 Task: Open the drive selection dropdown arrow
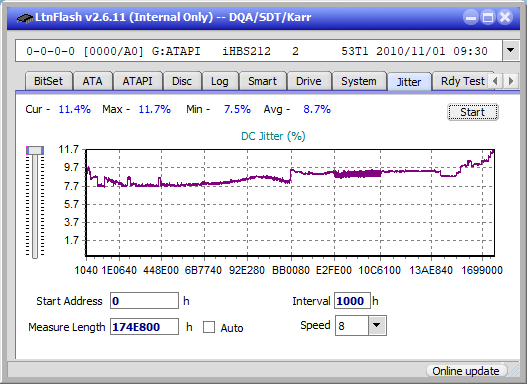tap(511, 51)
